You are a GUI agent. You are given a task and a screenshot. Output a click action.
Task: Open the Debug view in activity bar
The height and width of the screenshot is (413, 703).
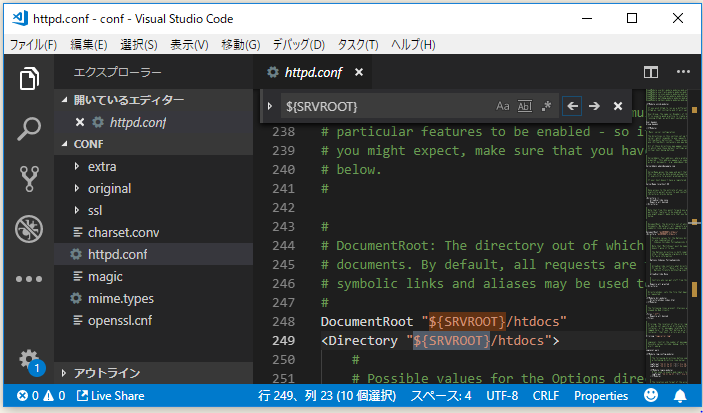pyautogui.click(x=29, y=229)
